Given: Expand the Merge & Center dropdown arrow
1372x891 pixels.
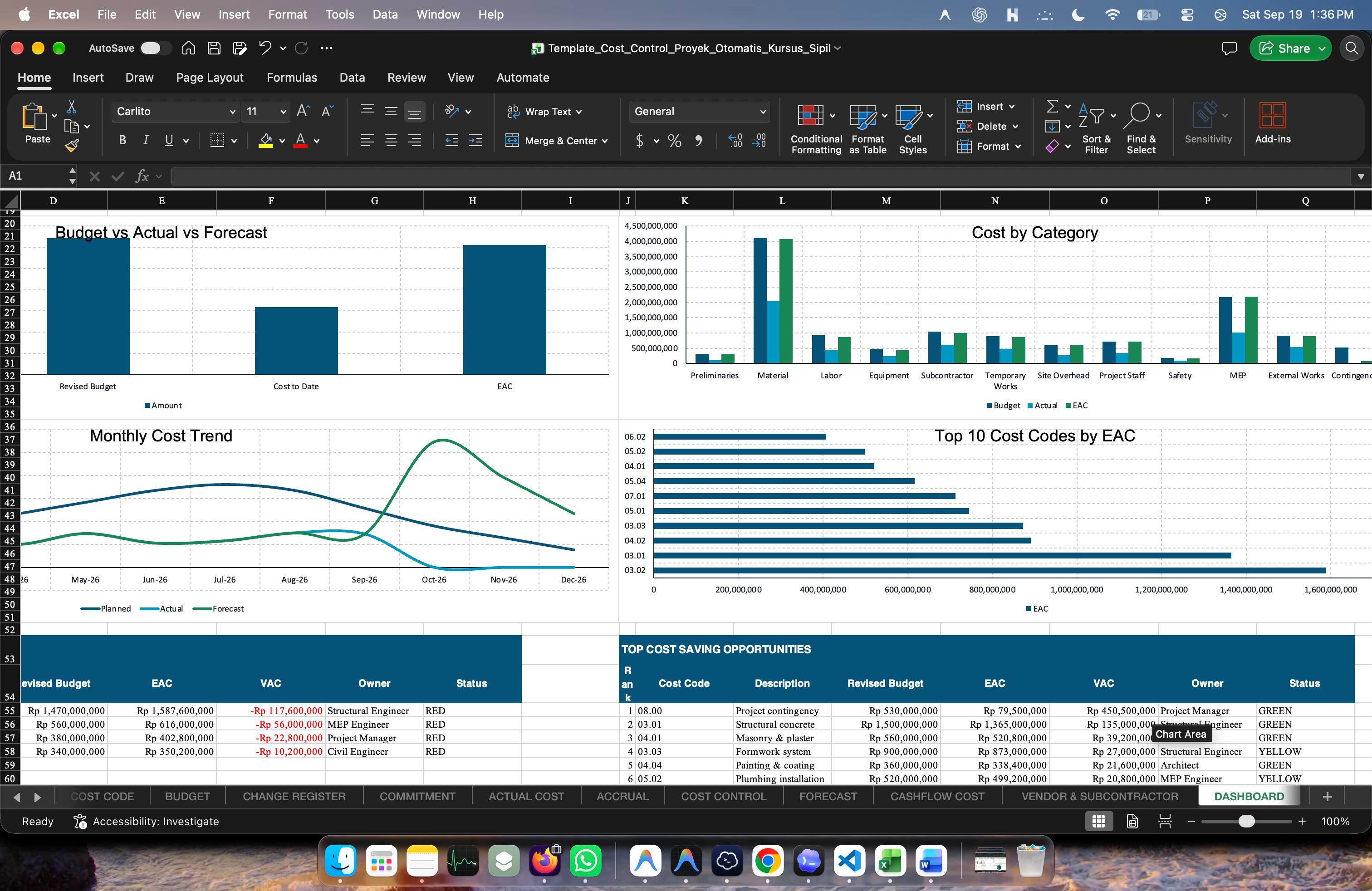Looking at the screenshot, I should (605, 141).
